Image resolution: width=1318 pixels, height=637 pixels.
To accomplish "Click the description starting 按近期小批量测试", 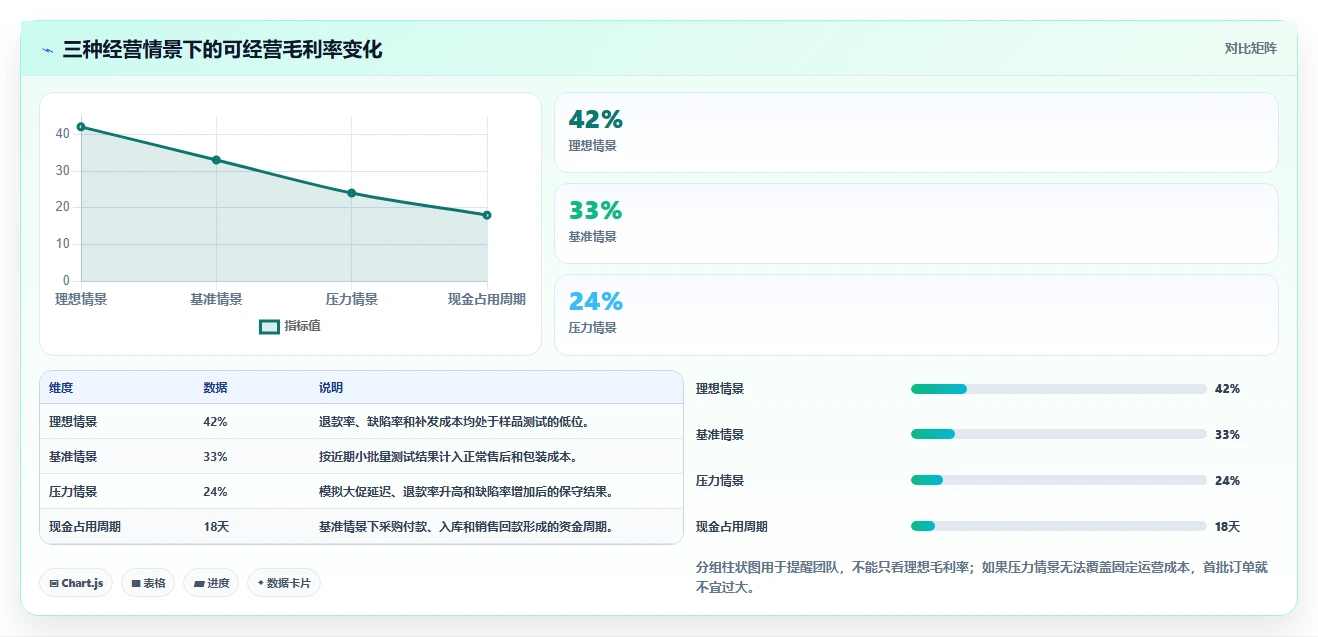I will click(449, 457).
